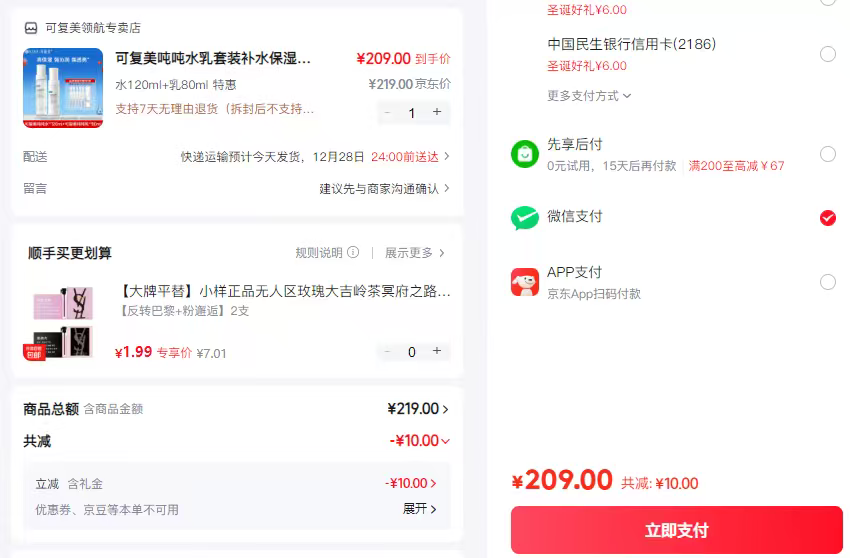850x558 pixels.
Task: Decrease quantity of 可复美 skincare set
Action: pos(388,113)
